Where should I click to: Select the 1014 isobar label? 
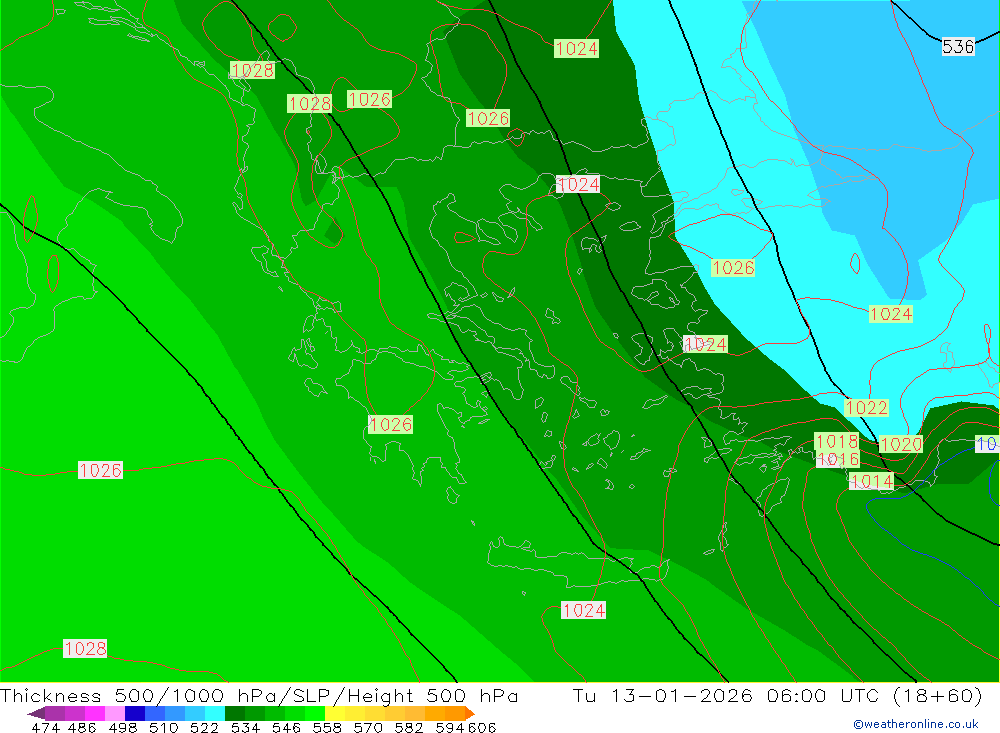tap(872, 481)
